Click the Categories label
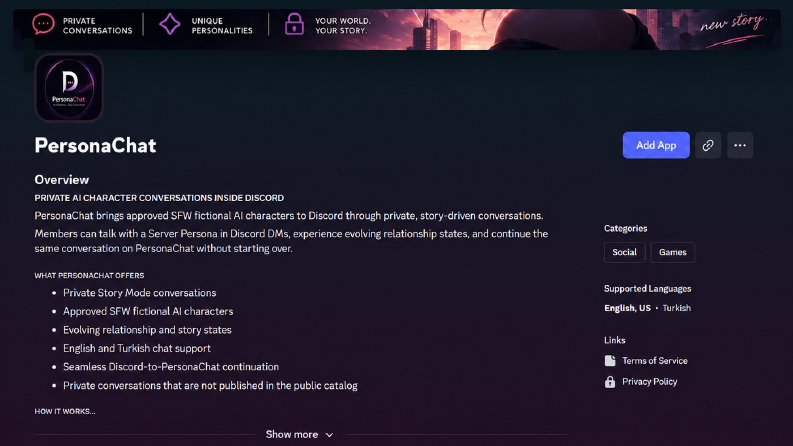The width and height of the screenshot is (793, 446). tap(626, 229)
